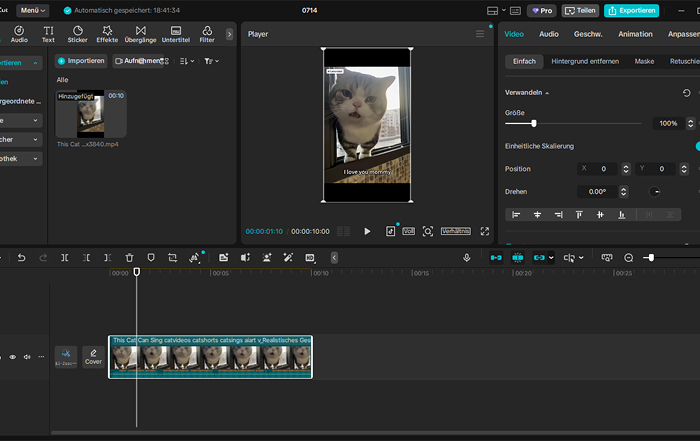
Task: Open the Untertitel captions panel
Action: (x=176, y=34)
